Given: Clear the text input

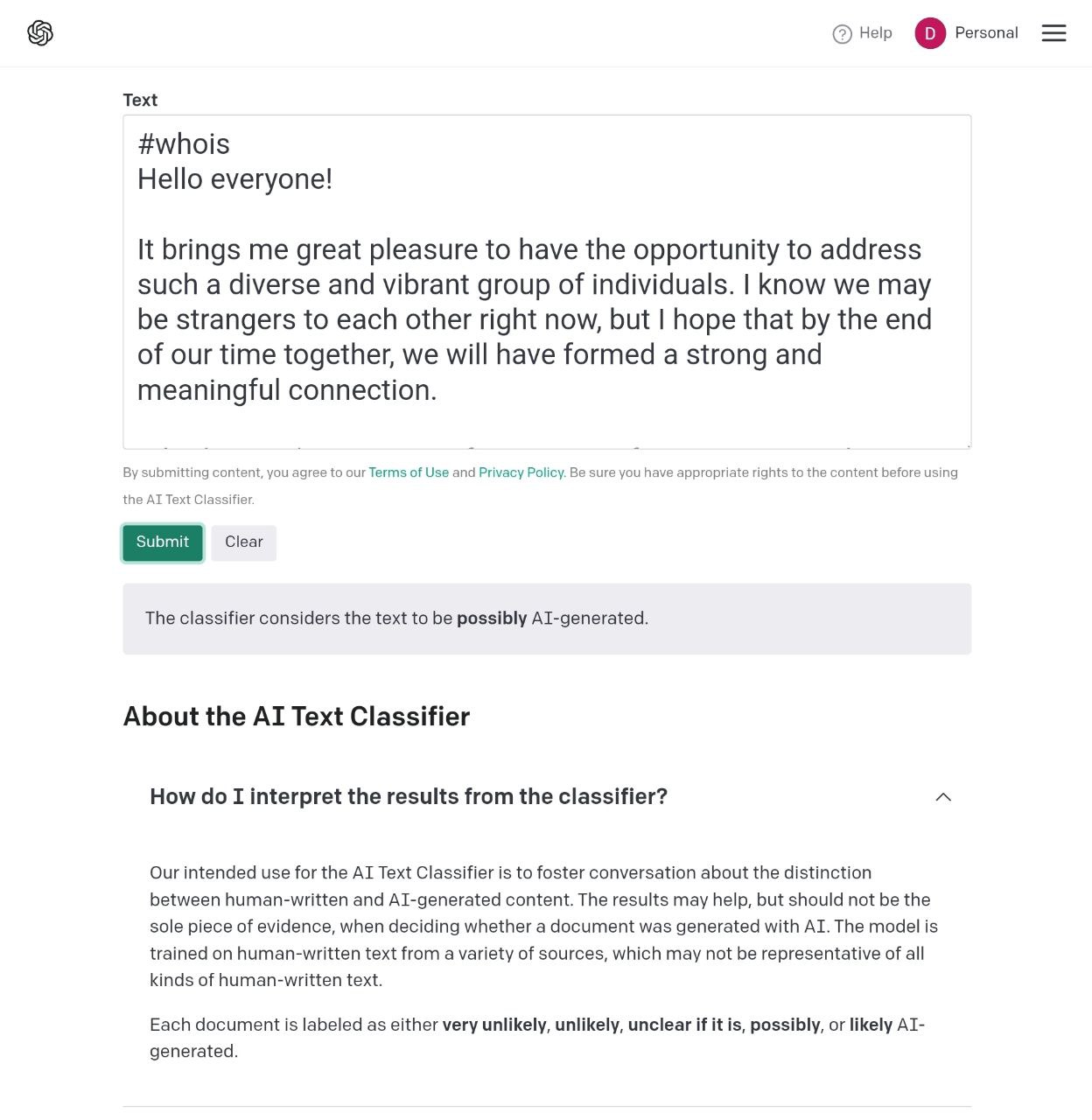Looking at the screenshot, I should pyautogui.click(x=244, y=542).
